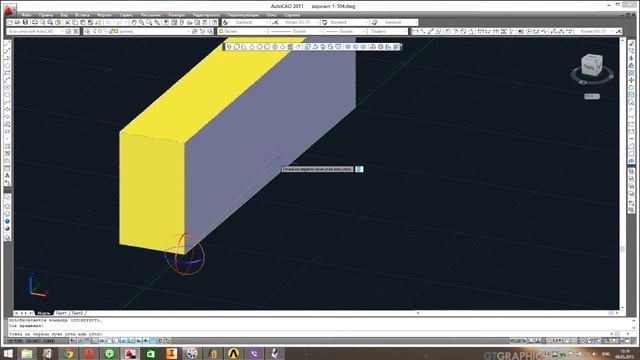Open the Файл menu
This screenshot has width=640, height=360.
pos(26,15)
